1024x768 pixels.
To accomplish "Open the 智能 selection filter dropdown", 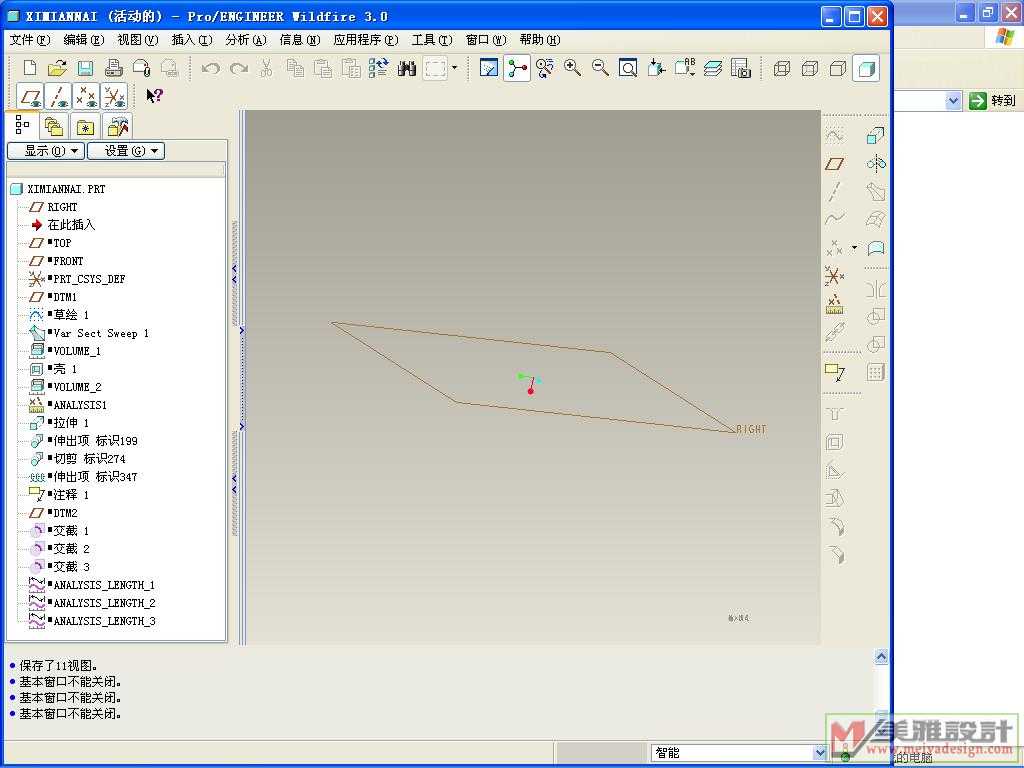I will coord(820,753).
